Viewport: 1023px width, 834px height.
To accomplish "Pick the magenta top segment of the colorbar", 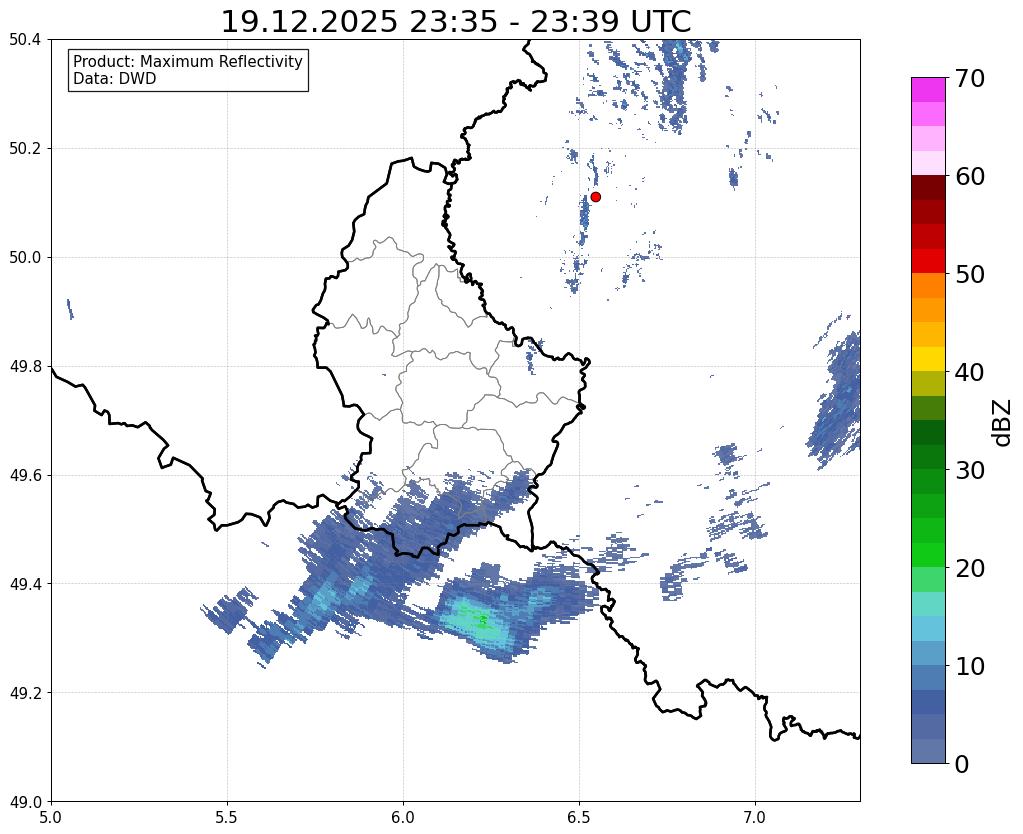I will click(x=928, y=90).
